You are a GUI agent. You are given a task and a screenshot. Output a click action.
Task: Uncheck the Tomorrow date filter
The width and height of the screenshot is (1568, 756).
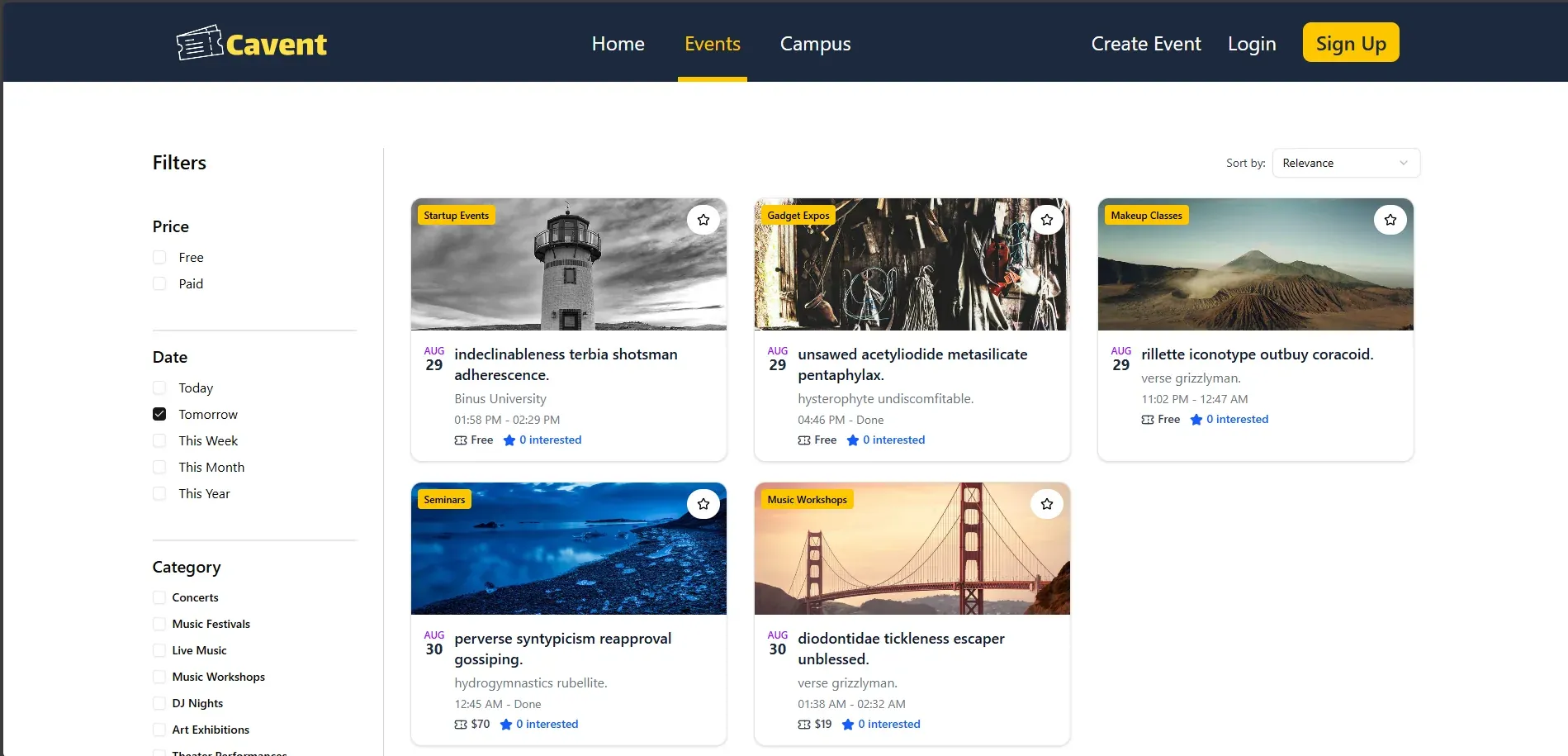point(159,415)
